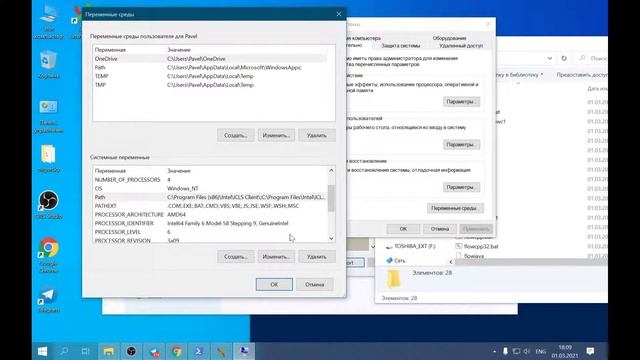Viewport: 640px width, 360px height.
Task: Click Удалить under user variables
Action: (x=317, y=135)
